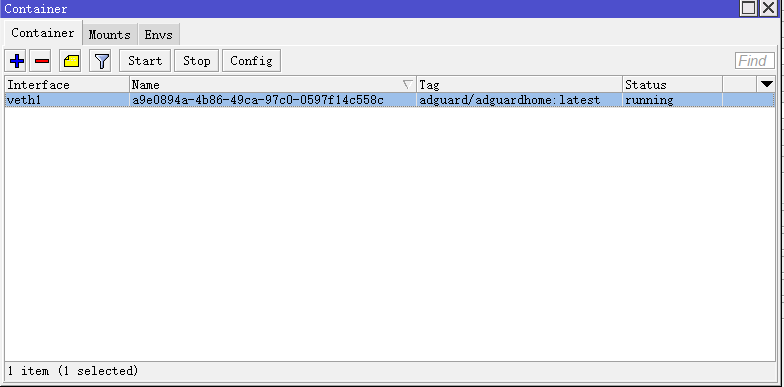The image size is (784, 387).
Task: Sort by the Status column header
Action: 672,84
